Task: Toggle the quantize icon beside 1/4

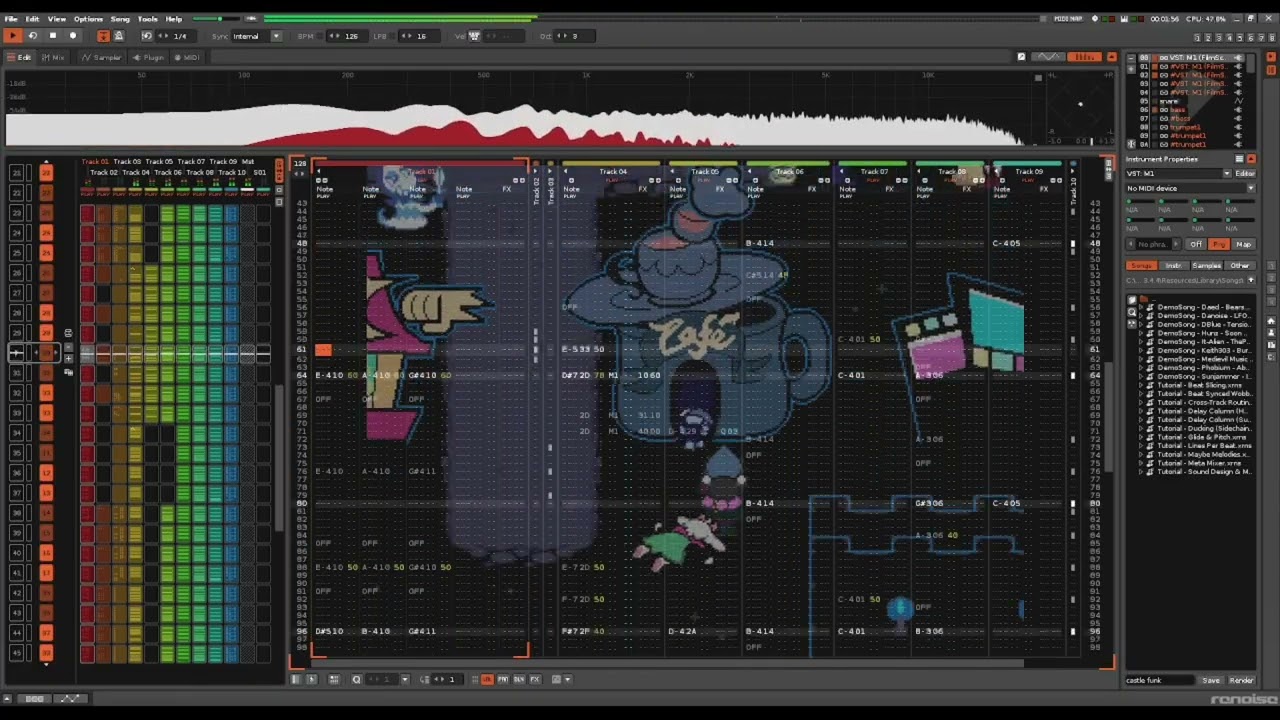Action: click(x=147, y=36)
